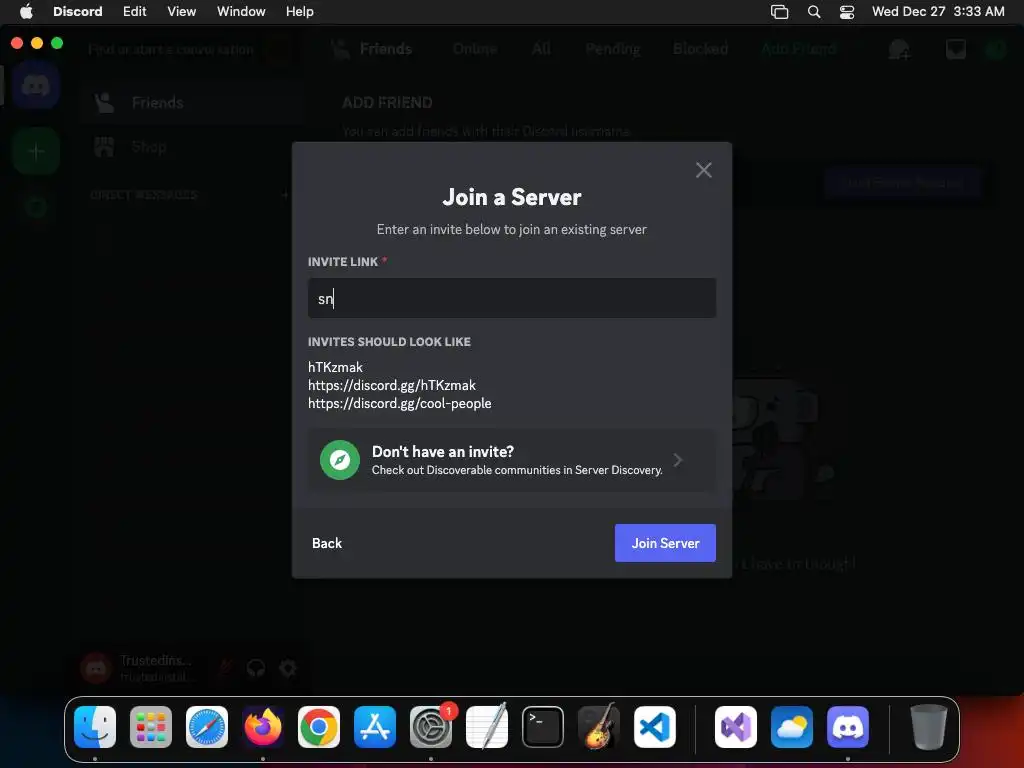Click Explore Discoverable Servers sidebar icon

36,208
